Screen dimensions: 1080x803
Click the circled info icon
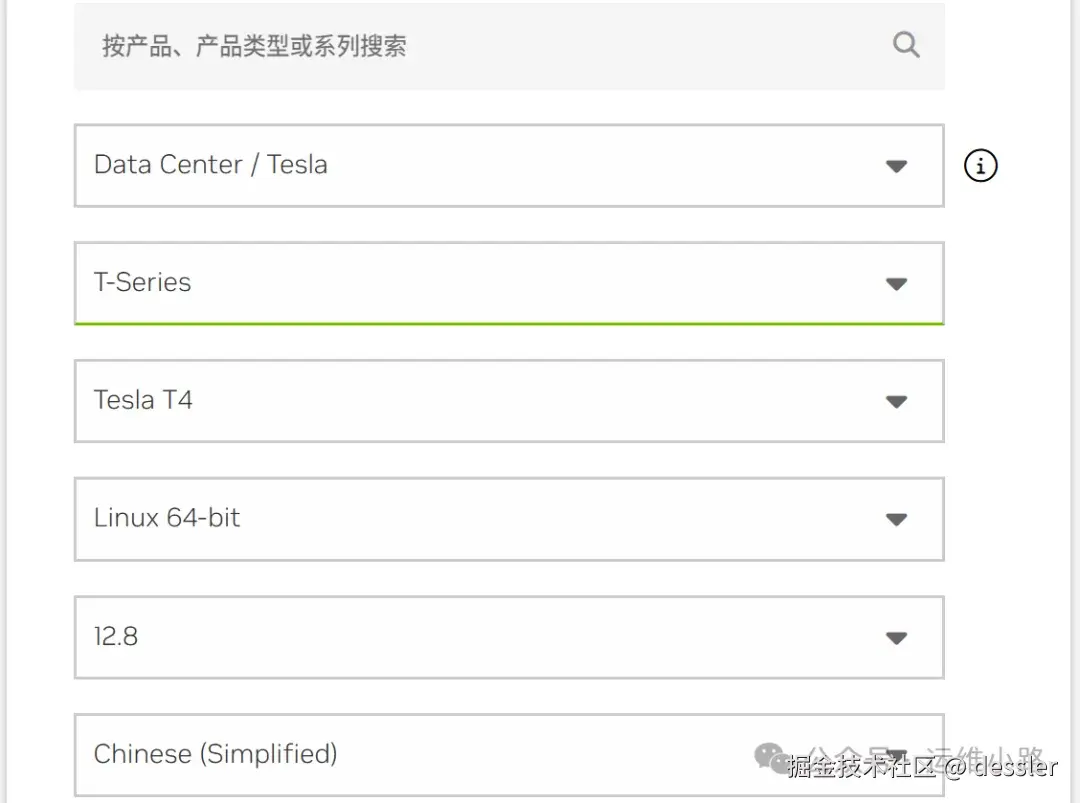980,166
